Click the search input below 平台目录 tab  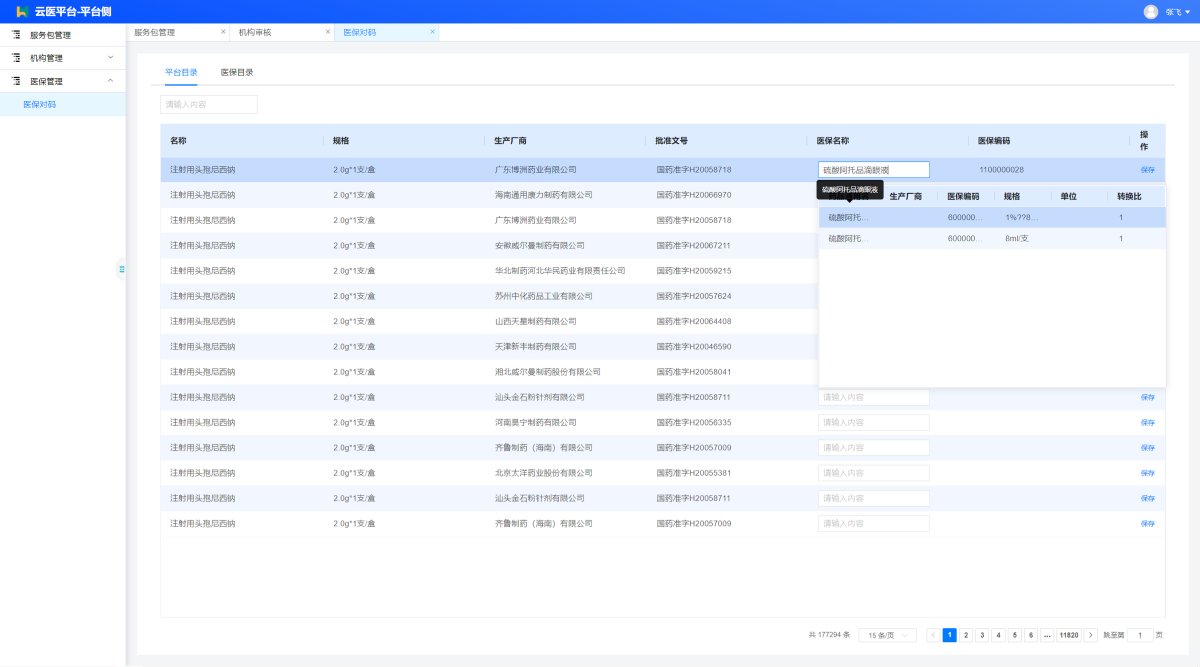click(x=209, y=104)
